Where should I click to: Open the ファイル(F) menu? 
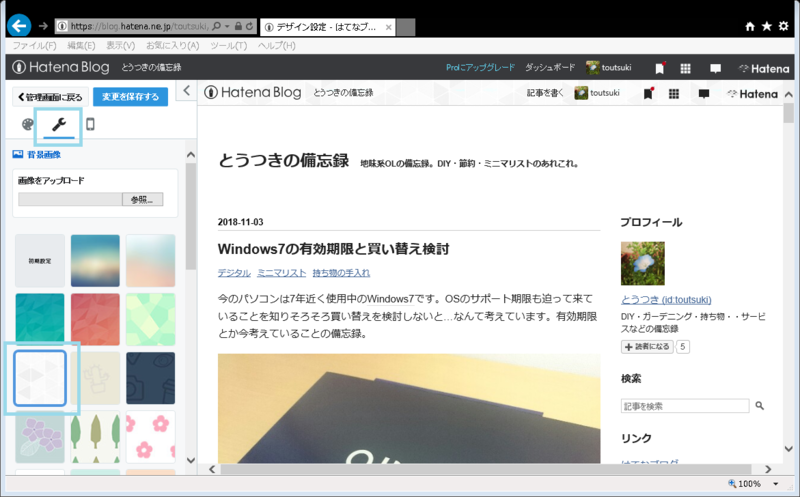point(34,45)
